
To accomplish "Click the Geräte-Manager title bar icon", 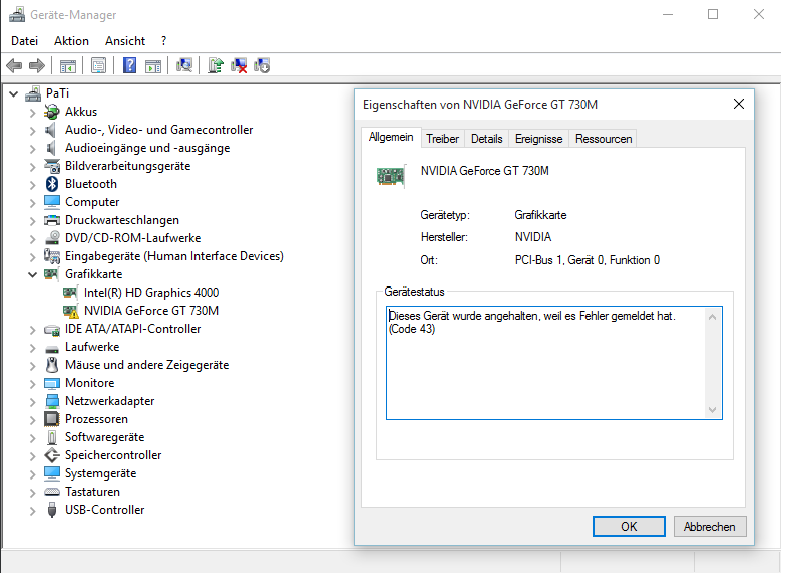I will point(17,14).
